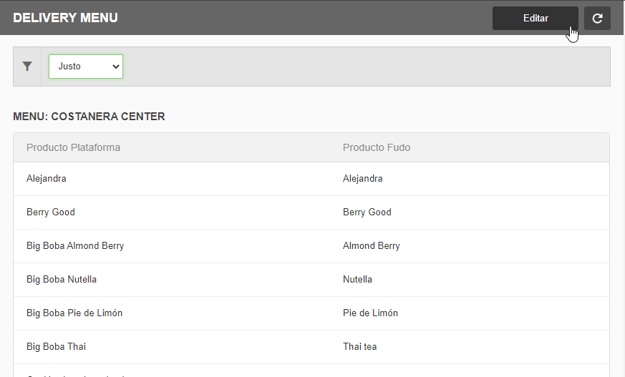
Task: Click the Editar button
Action: tap(535, 18)
